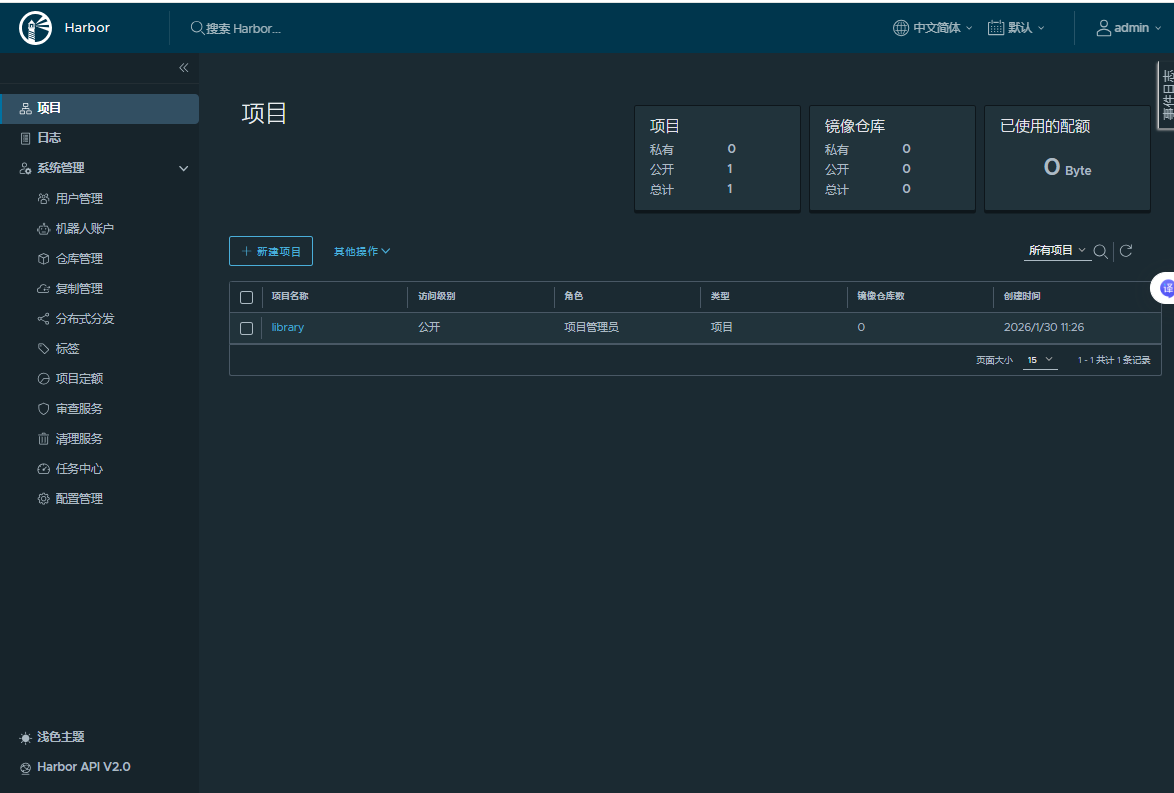Click the 项目 sidebar icon
1174x793 pixels.
[x=25, y=109]
